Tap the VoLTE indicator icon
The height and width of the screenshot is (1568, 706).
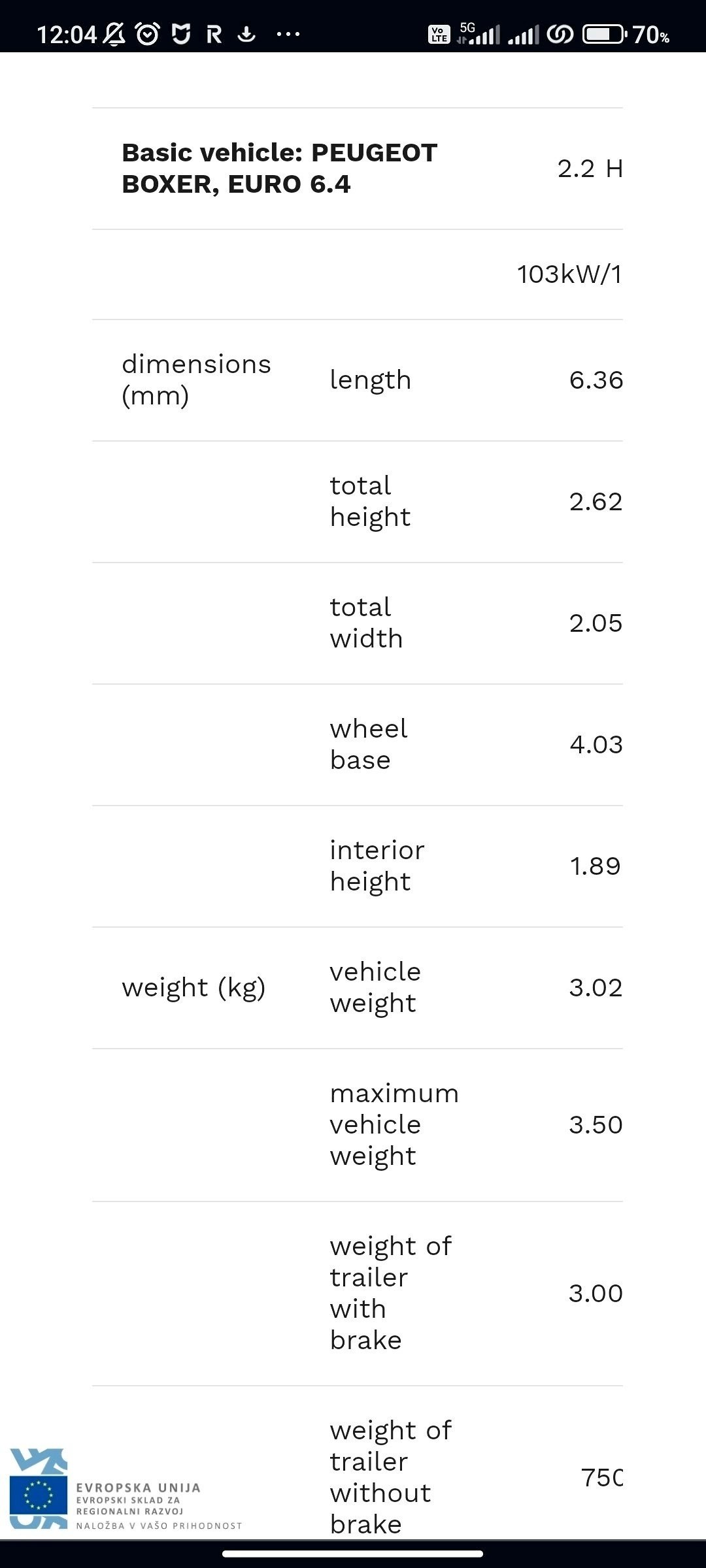[439, 34]
